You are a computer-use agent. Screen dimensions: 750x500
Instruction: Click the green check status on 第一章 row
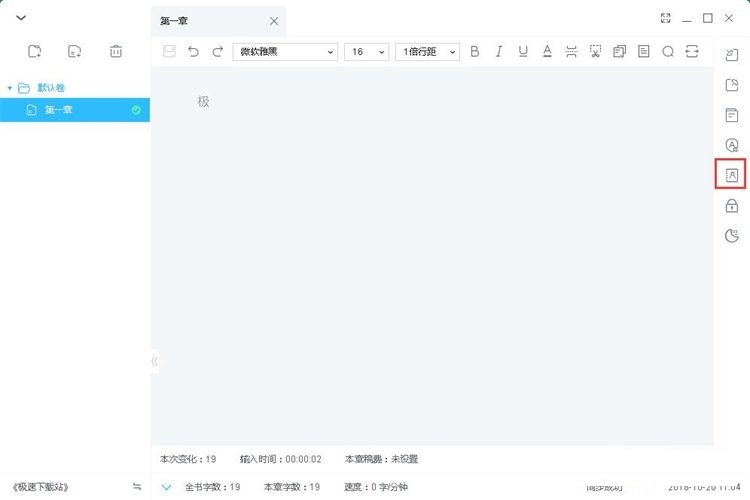[x=136, y=110]
